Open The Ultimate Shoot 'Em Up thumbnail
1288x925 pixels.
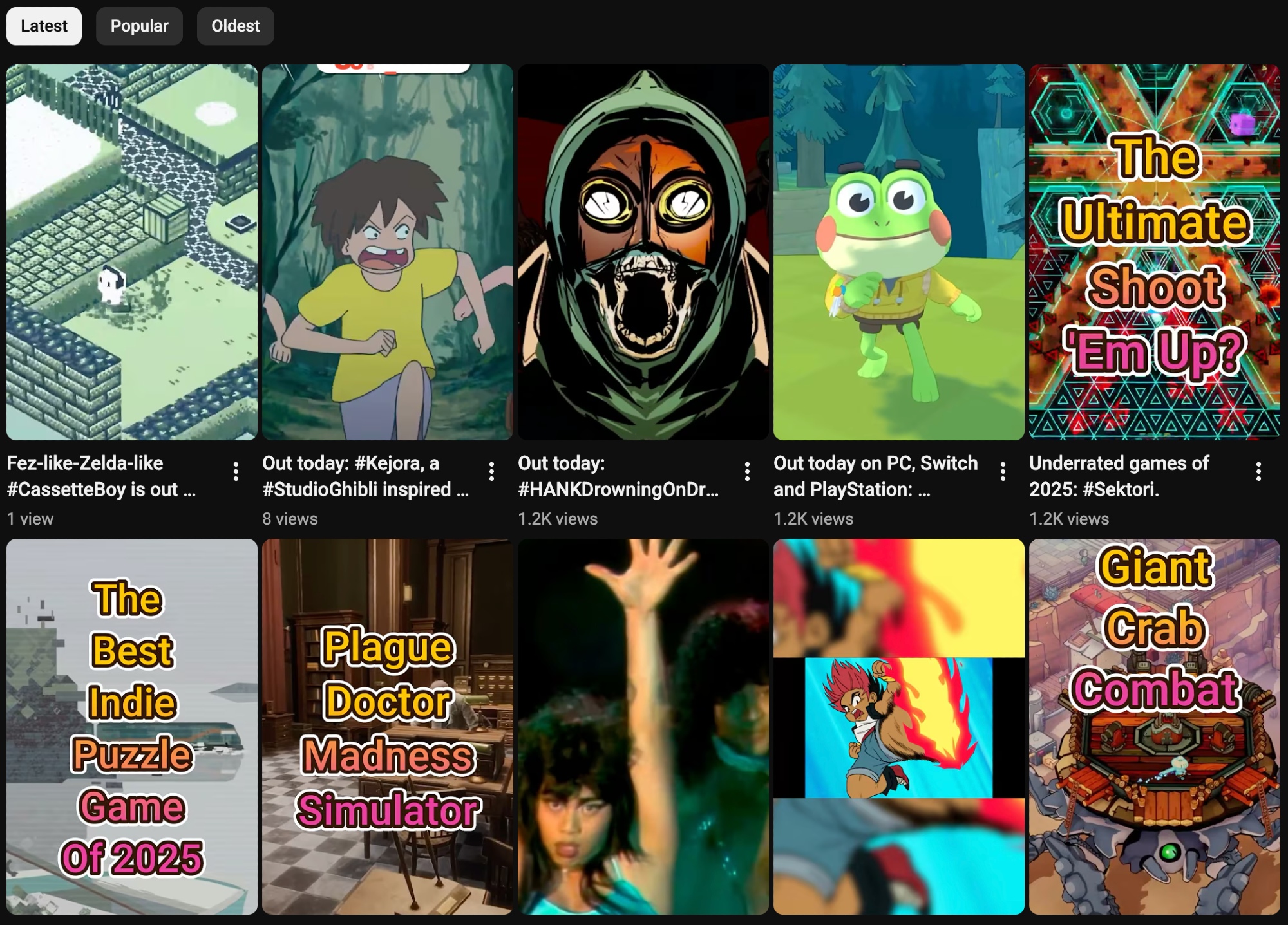coord(1154,252)
